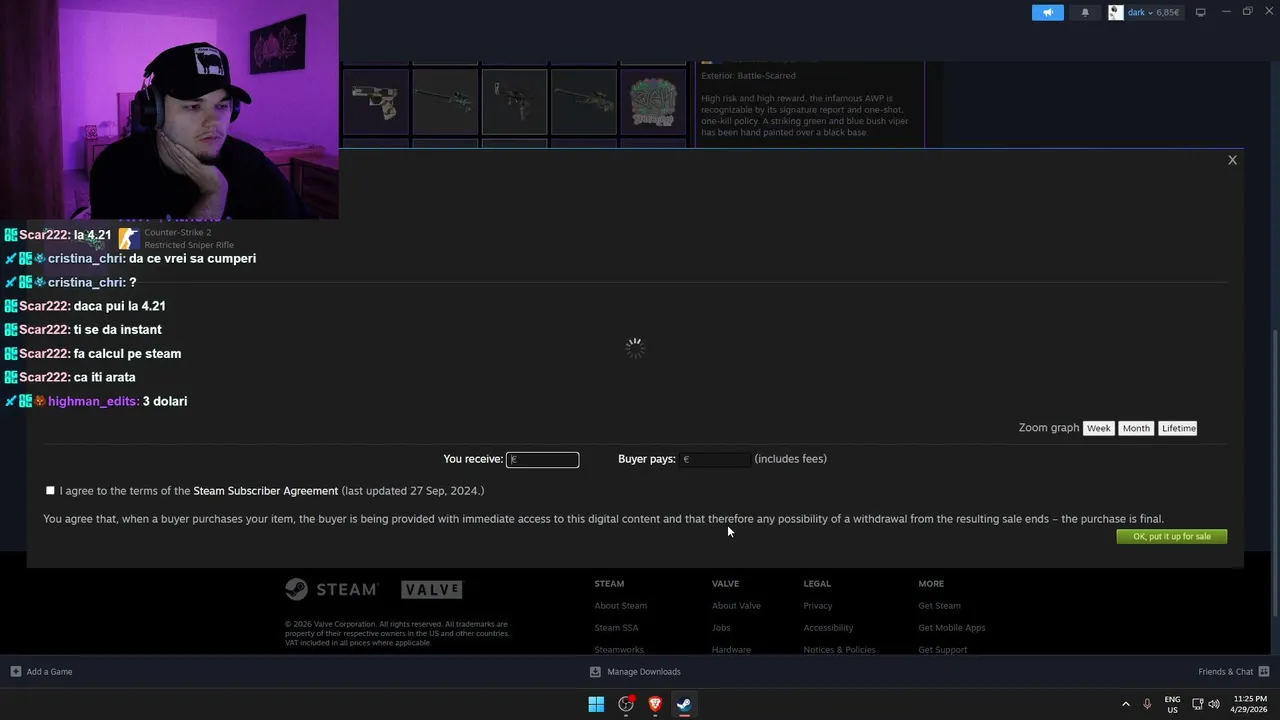The width and height of the screenshot is (1280, 720).
Task: Open About Steam footer link
Action: tap(620, 606)
